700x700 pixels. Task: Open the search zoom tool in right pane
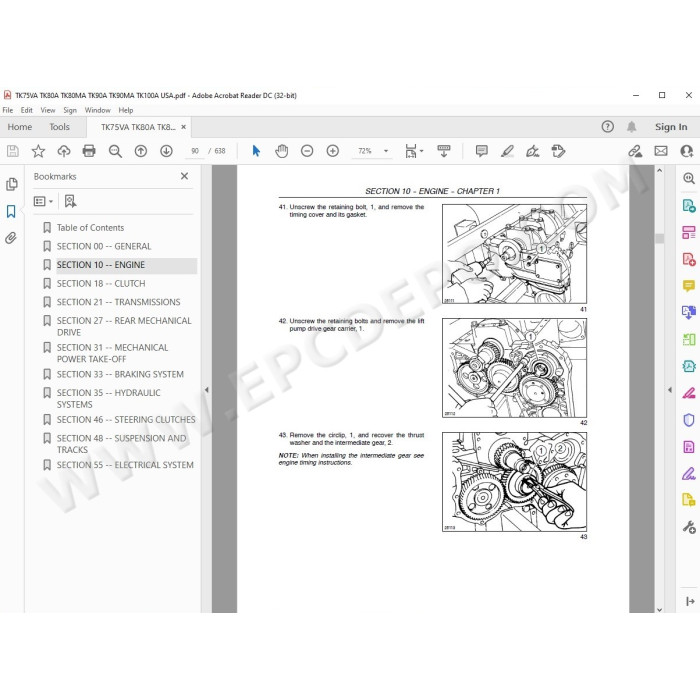pyautogui.click(x=689, y=179)
